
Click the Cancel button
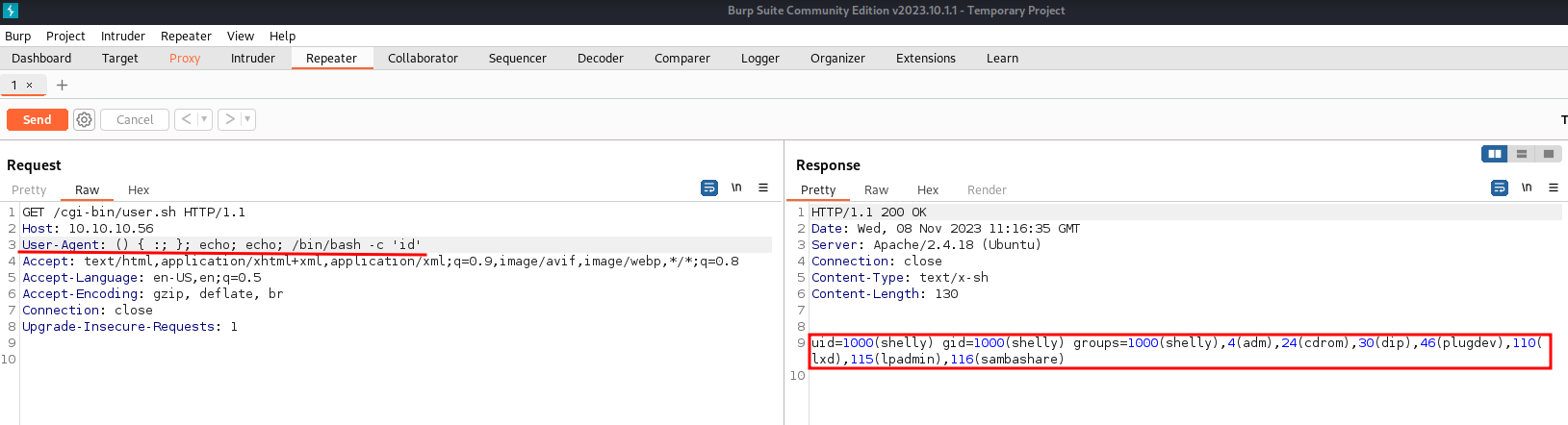pyautogui.click(x=135, y=119)
